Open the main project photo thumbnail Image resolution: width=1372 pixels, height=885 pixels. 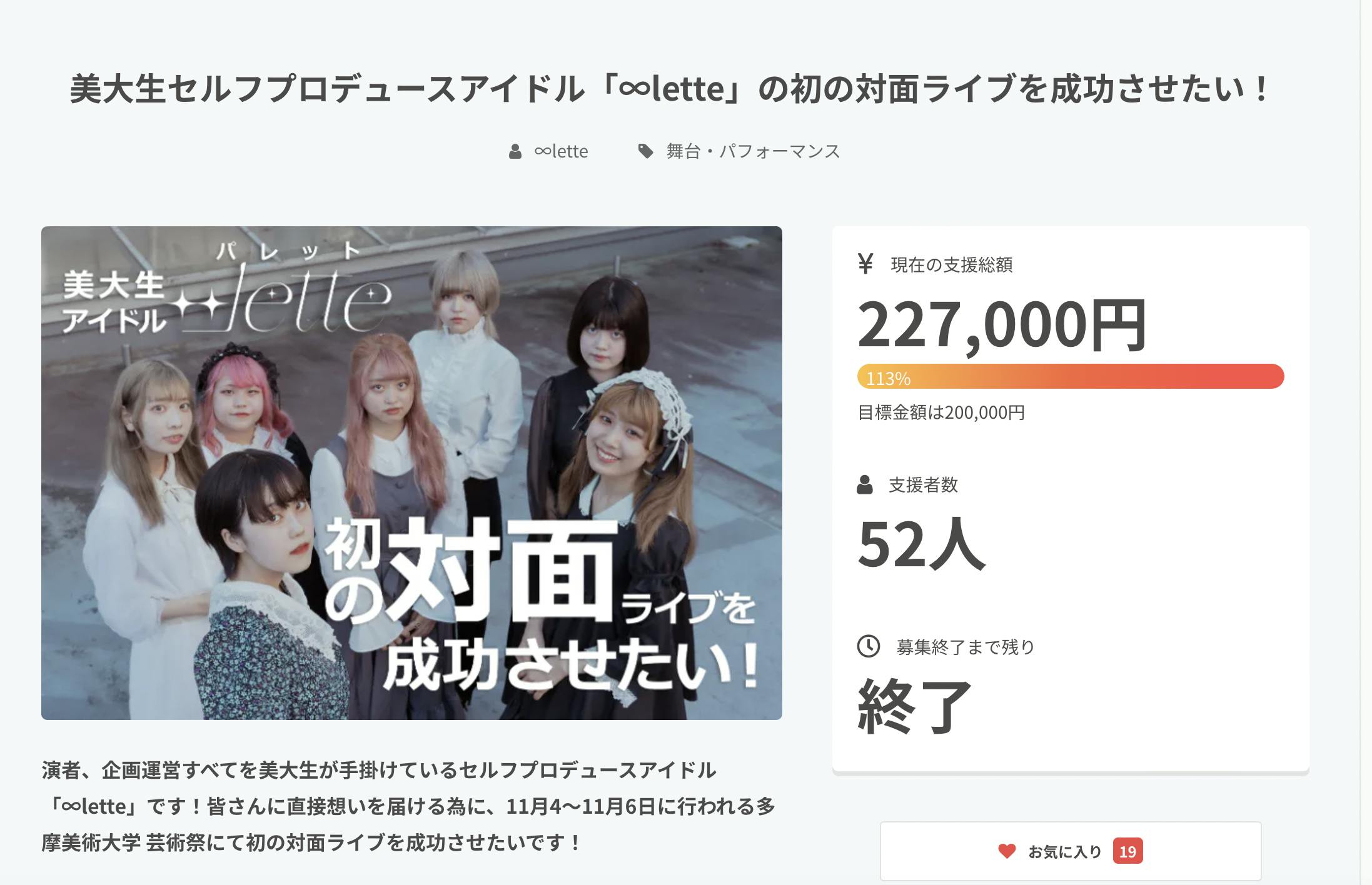point(411,473)
